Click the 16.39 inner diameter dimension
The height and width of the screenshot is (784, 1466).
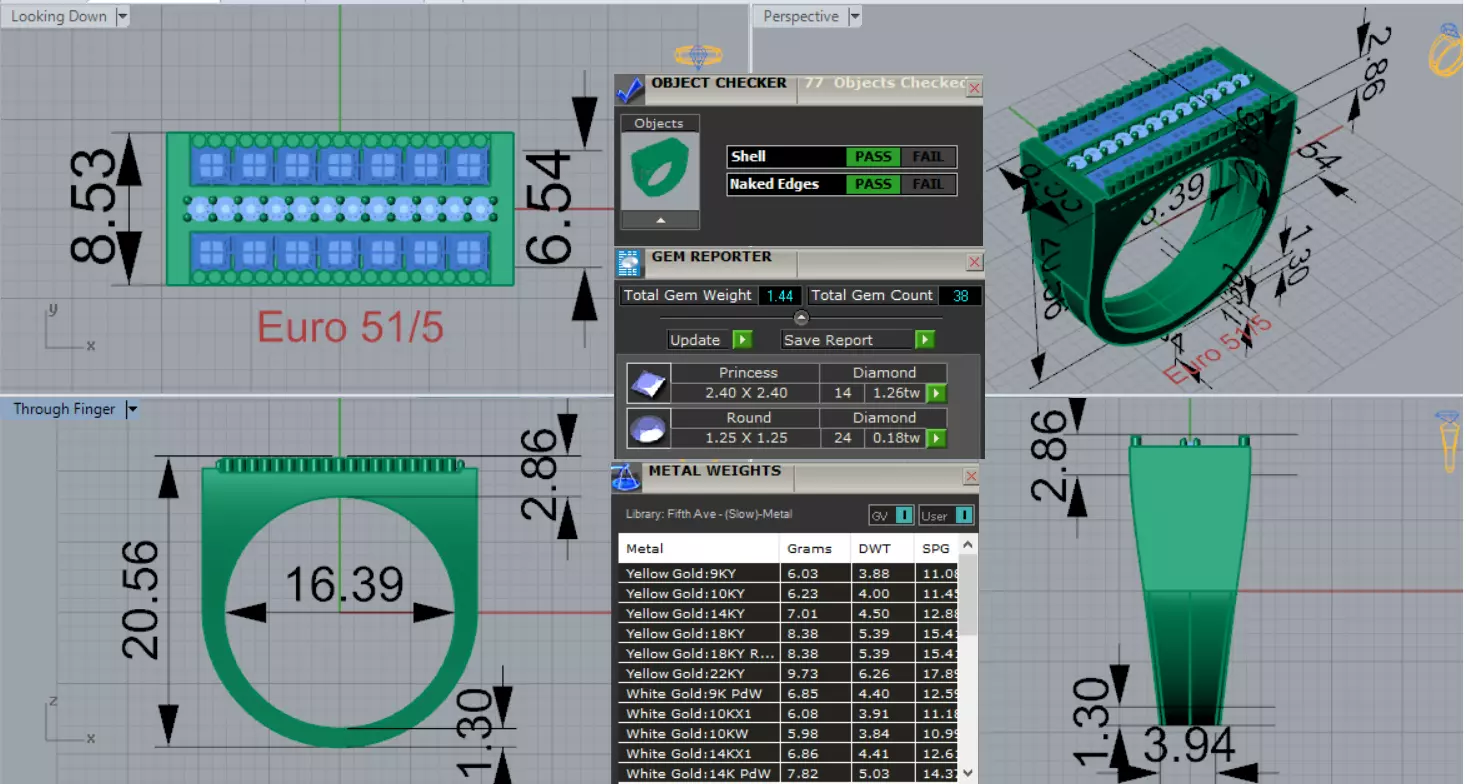pyautogui.click(x=343, y=586)
